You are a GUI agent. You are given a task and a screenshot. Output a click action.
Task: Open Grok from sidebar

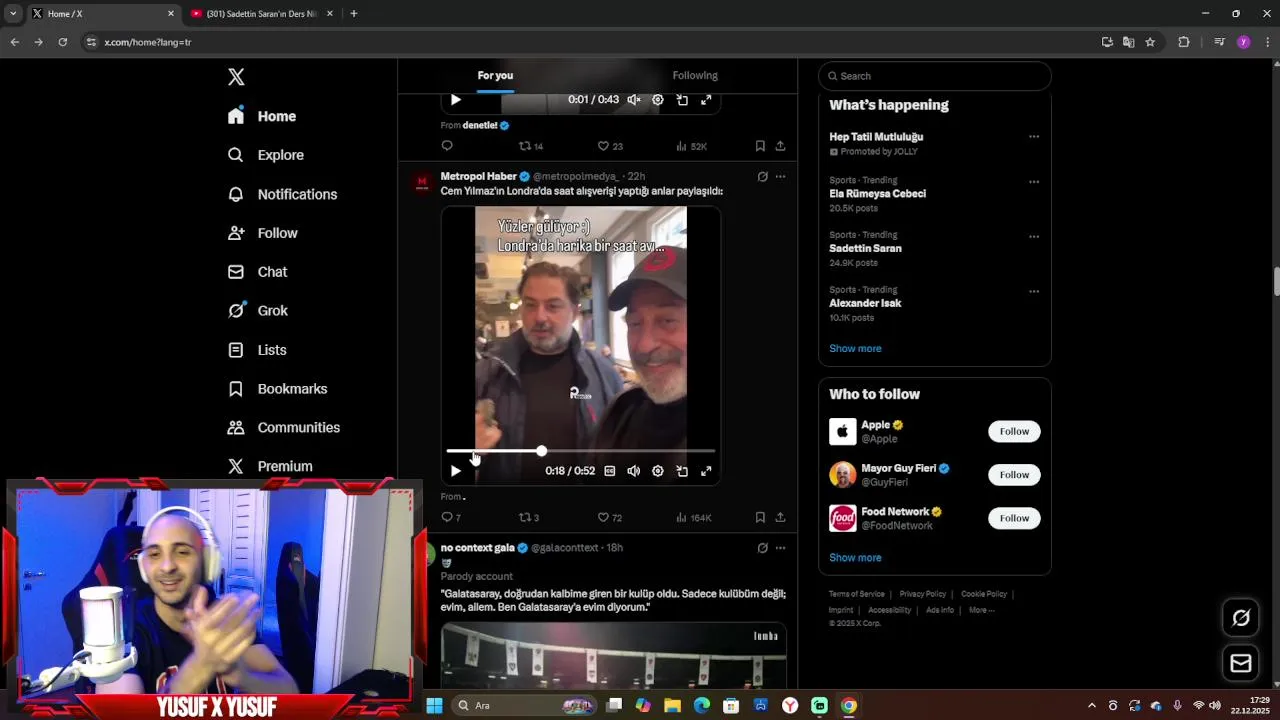tap(259, 311)
